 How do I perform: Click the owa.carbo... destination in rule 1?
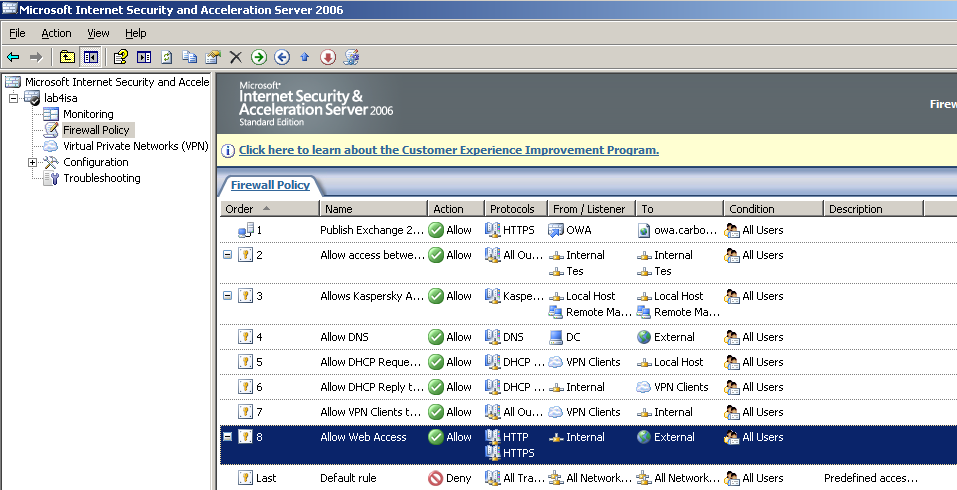click(x=685, y=230)
